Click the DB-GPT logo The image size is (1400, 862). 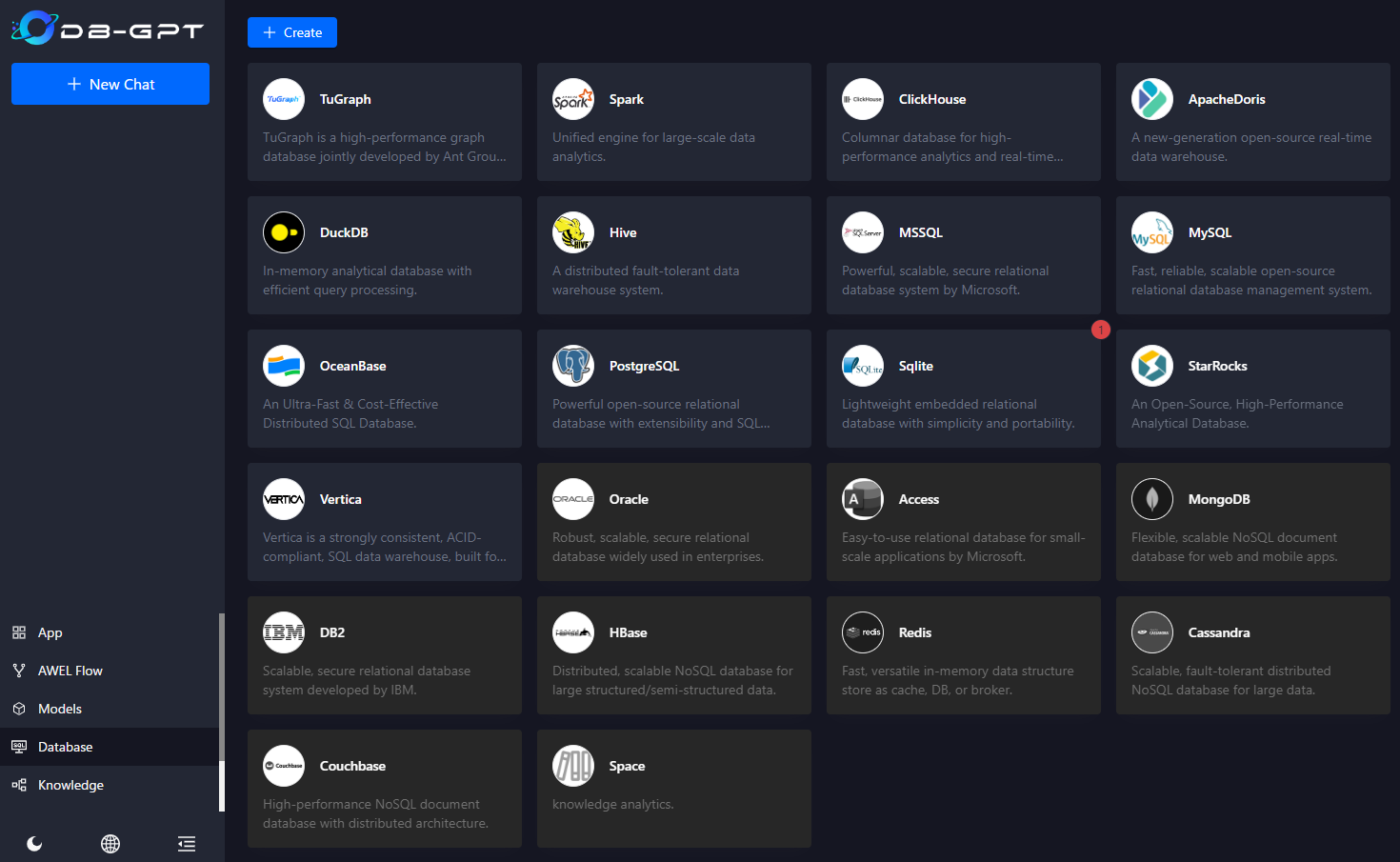click(108, 28)
